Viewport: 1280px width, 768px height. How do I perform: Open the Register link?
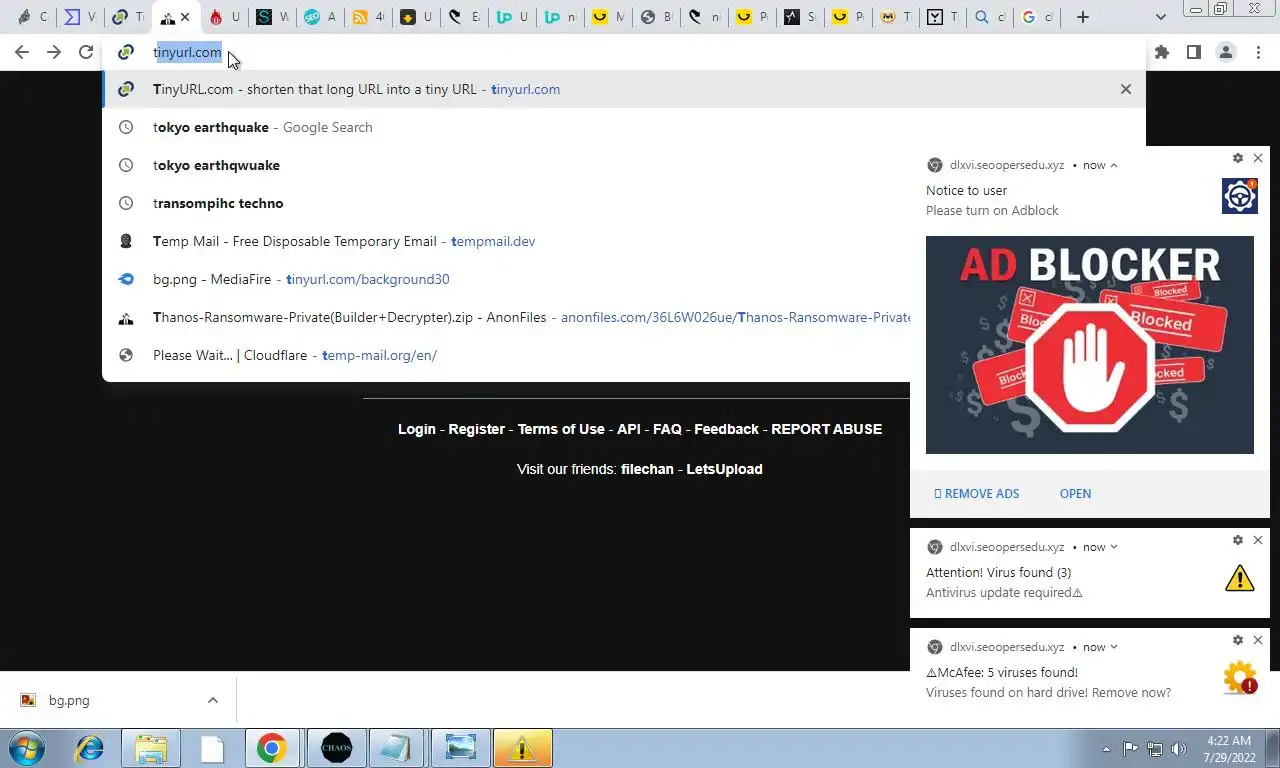(x=476, y=429)
